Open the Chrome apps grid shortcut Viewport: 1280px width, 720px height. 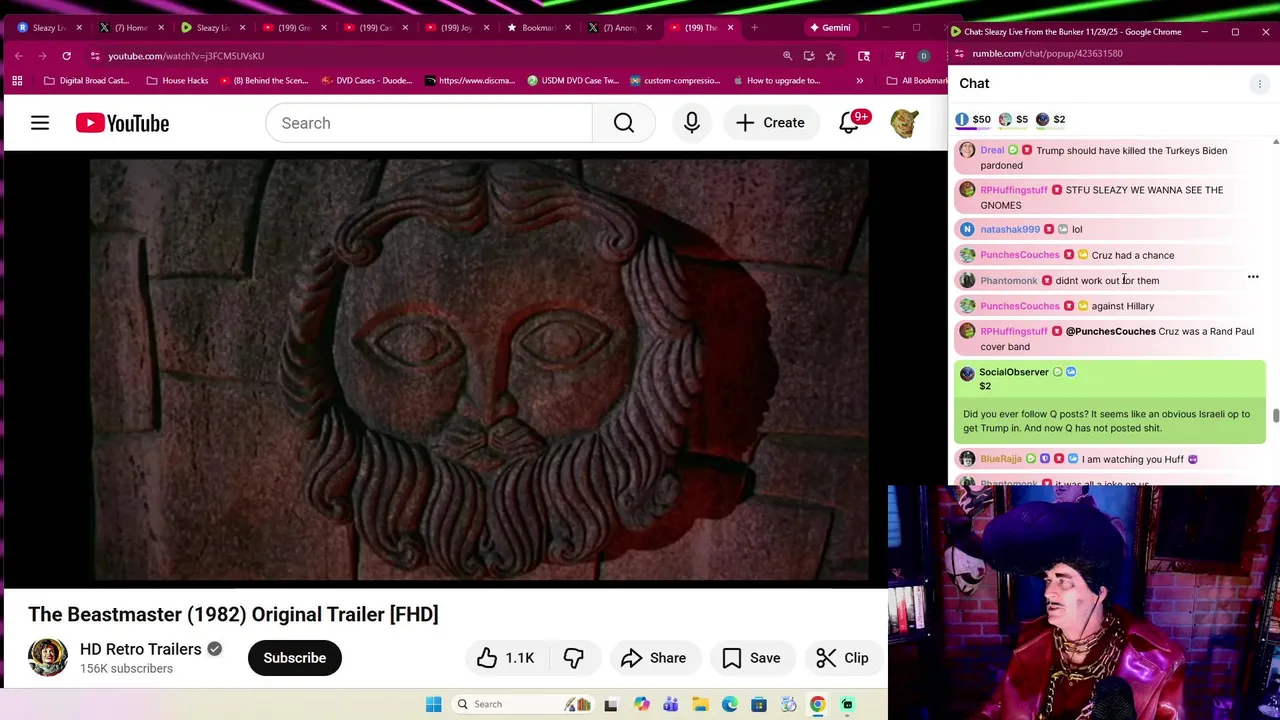point(17,80)
